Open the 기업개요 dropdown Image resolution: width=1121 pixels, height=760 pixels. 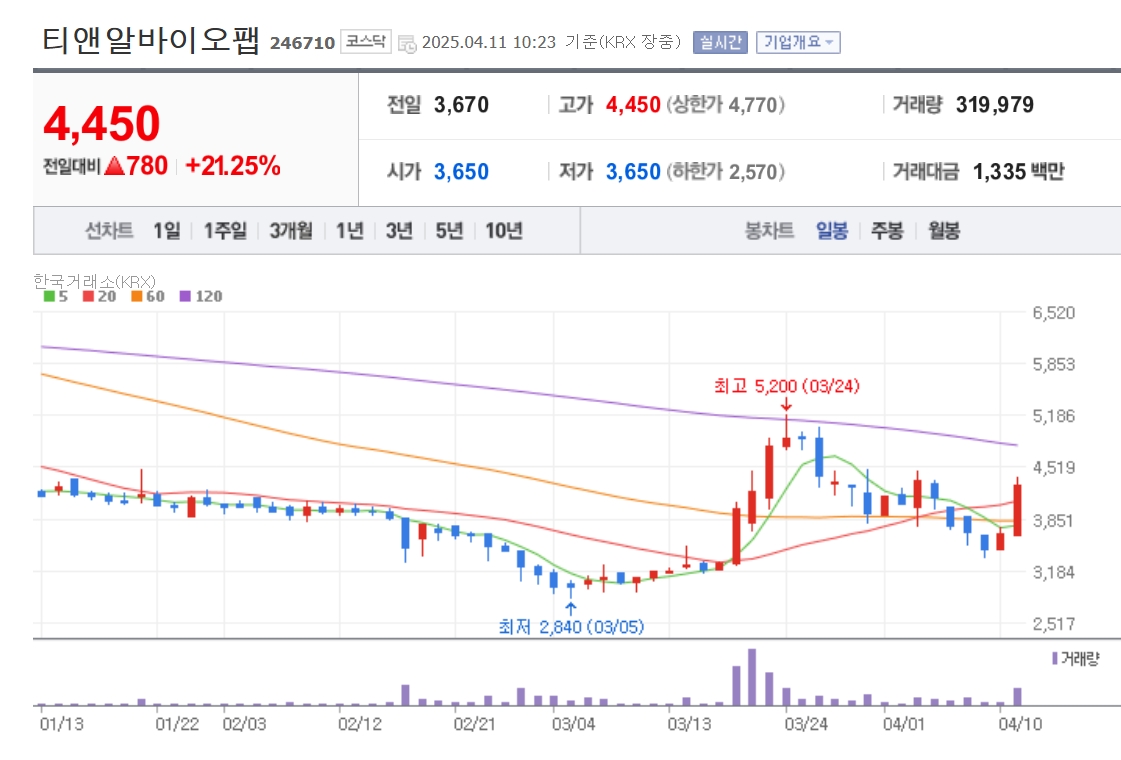coord(798,42)
